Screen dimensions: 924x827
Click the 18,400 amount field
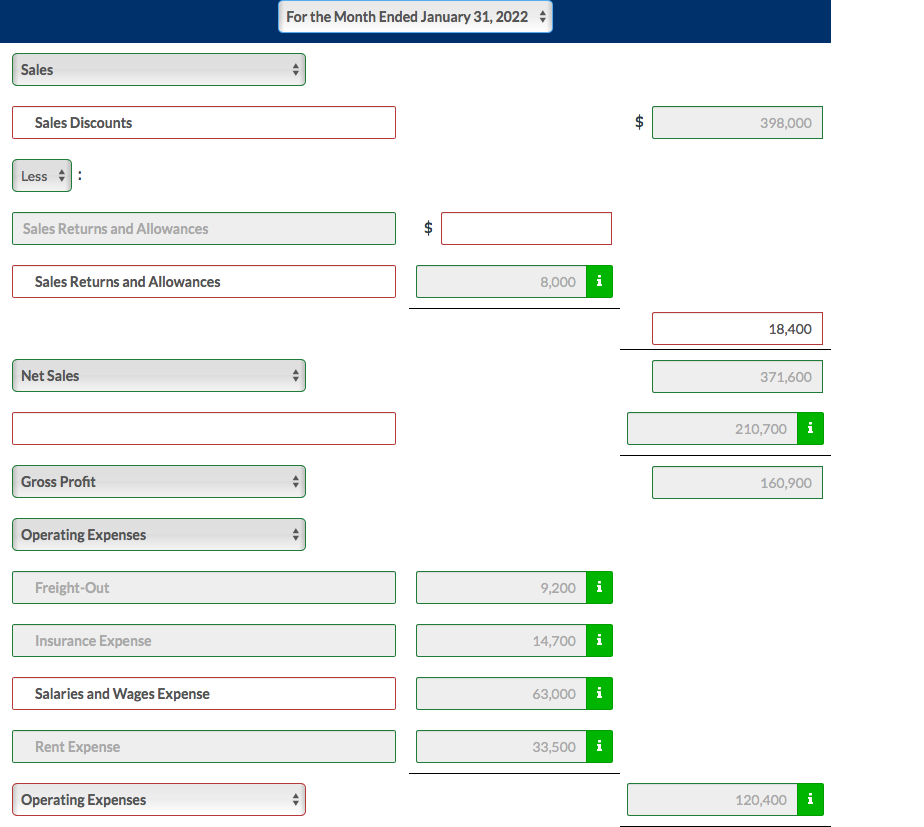tap(737, 329)
